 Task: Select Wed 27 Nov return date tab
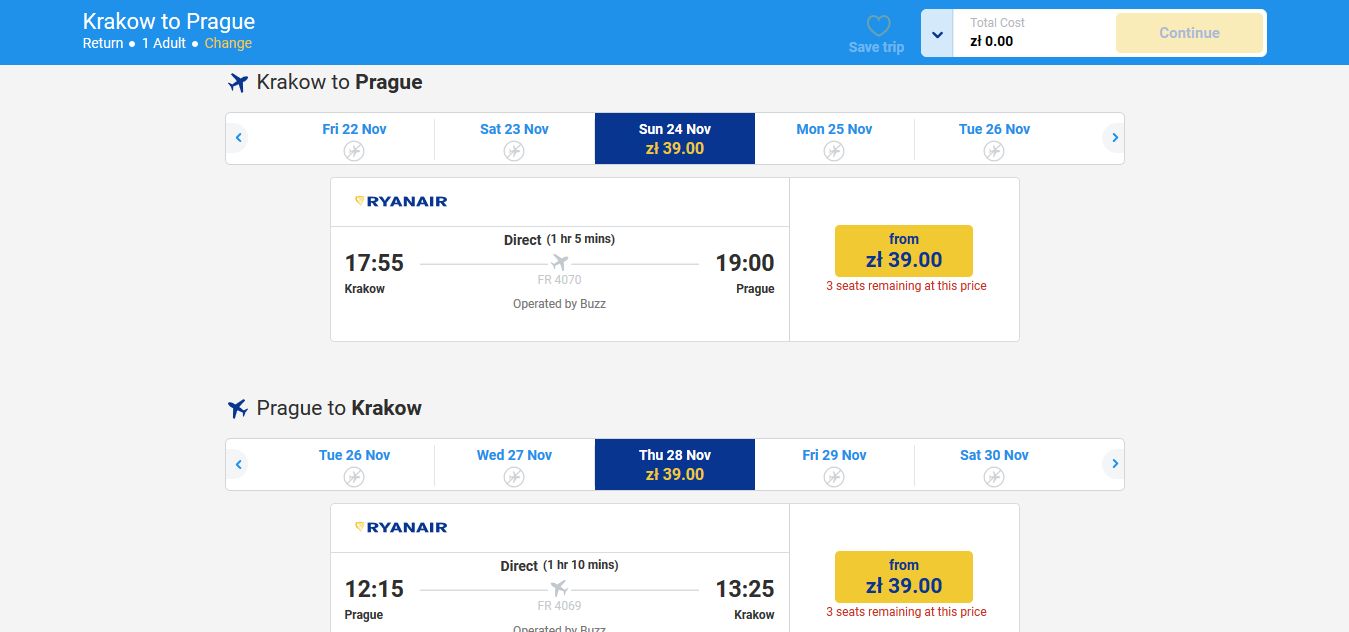click(x=514, y=465)
